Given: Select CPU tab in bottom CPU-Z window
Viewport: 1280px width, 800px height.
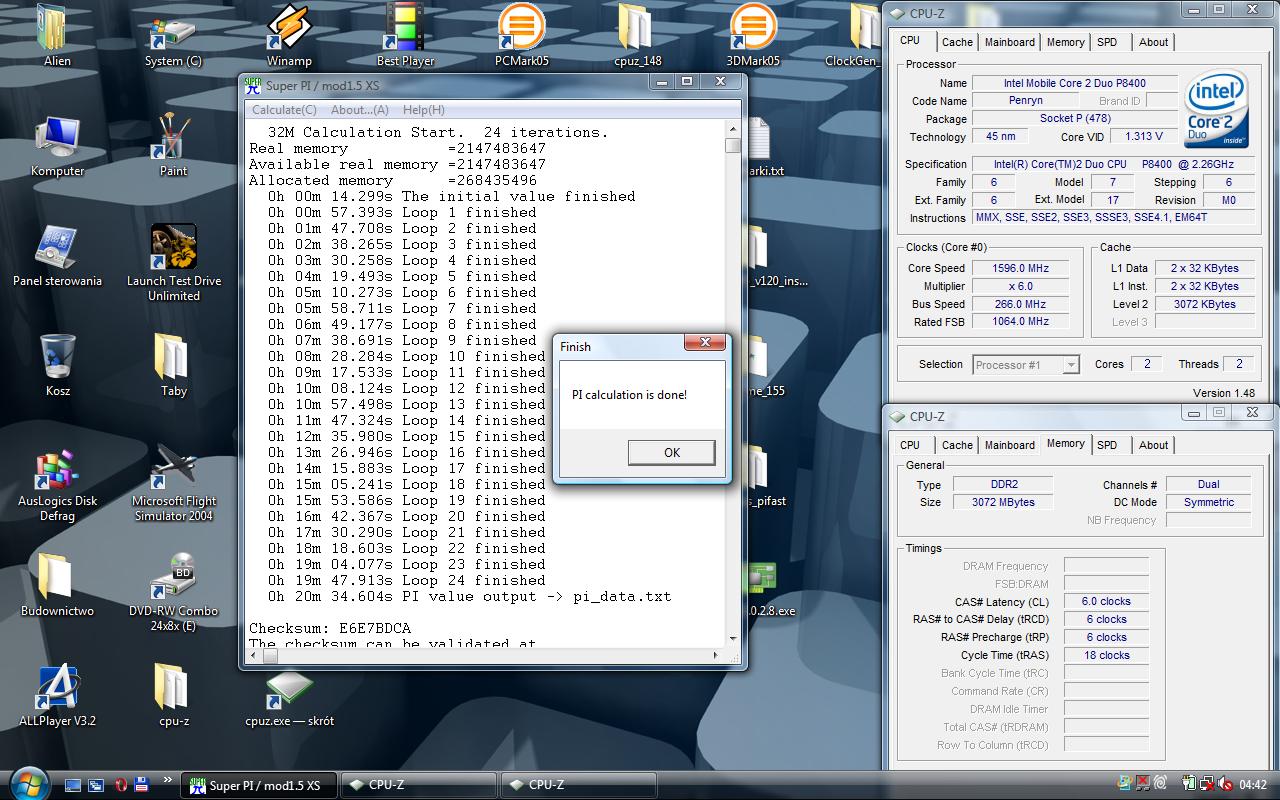Looking at the screenshot, I should 910,445.
